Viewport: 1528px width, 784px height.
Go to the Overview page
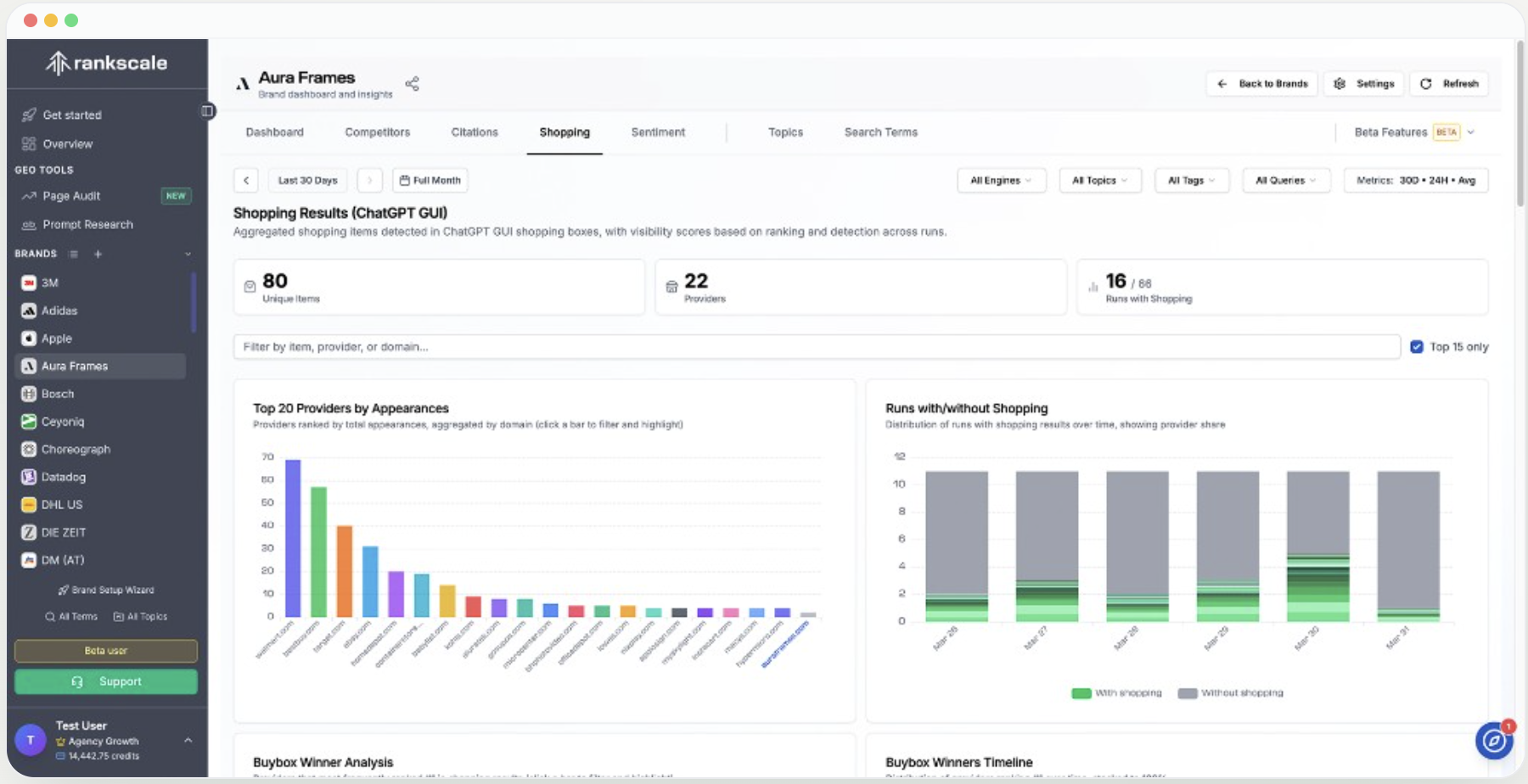point(58,144)
